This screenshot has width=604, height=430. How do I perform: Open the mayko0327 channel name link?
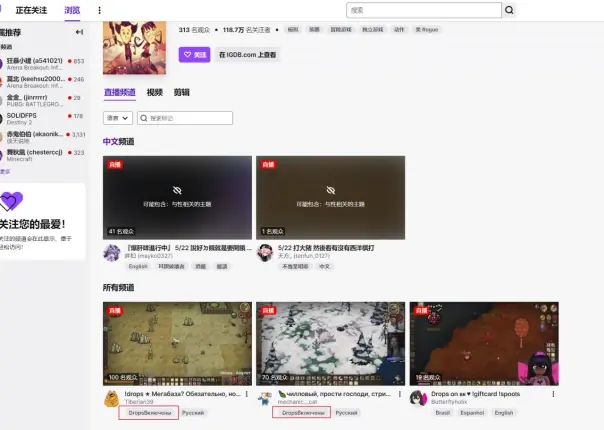click(x=149, y=256)
